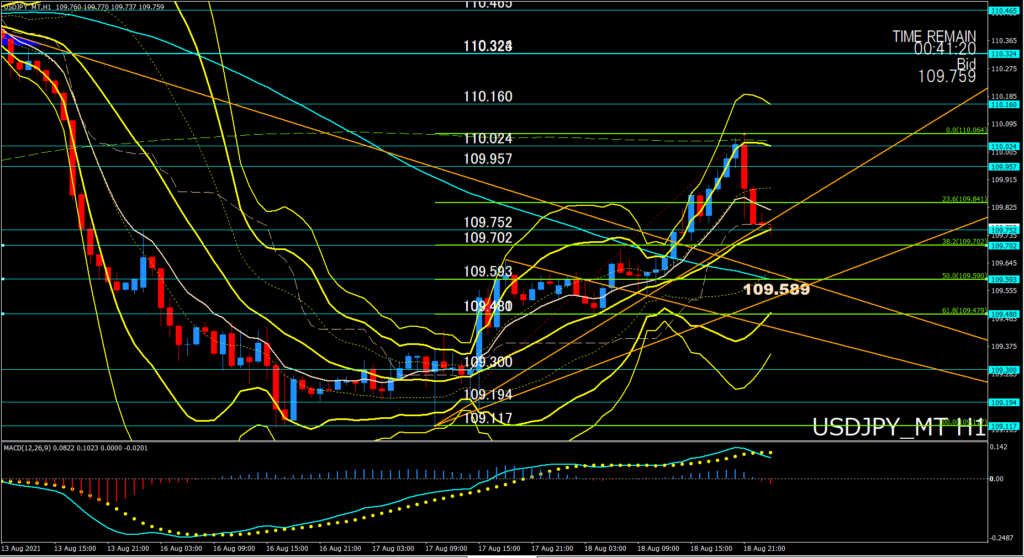The height and width of the screenshot is (558, 1024).
Task: Click the large white 110.160 level label
Action: [x=488, y=97]
